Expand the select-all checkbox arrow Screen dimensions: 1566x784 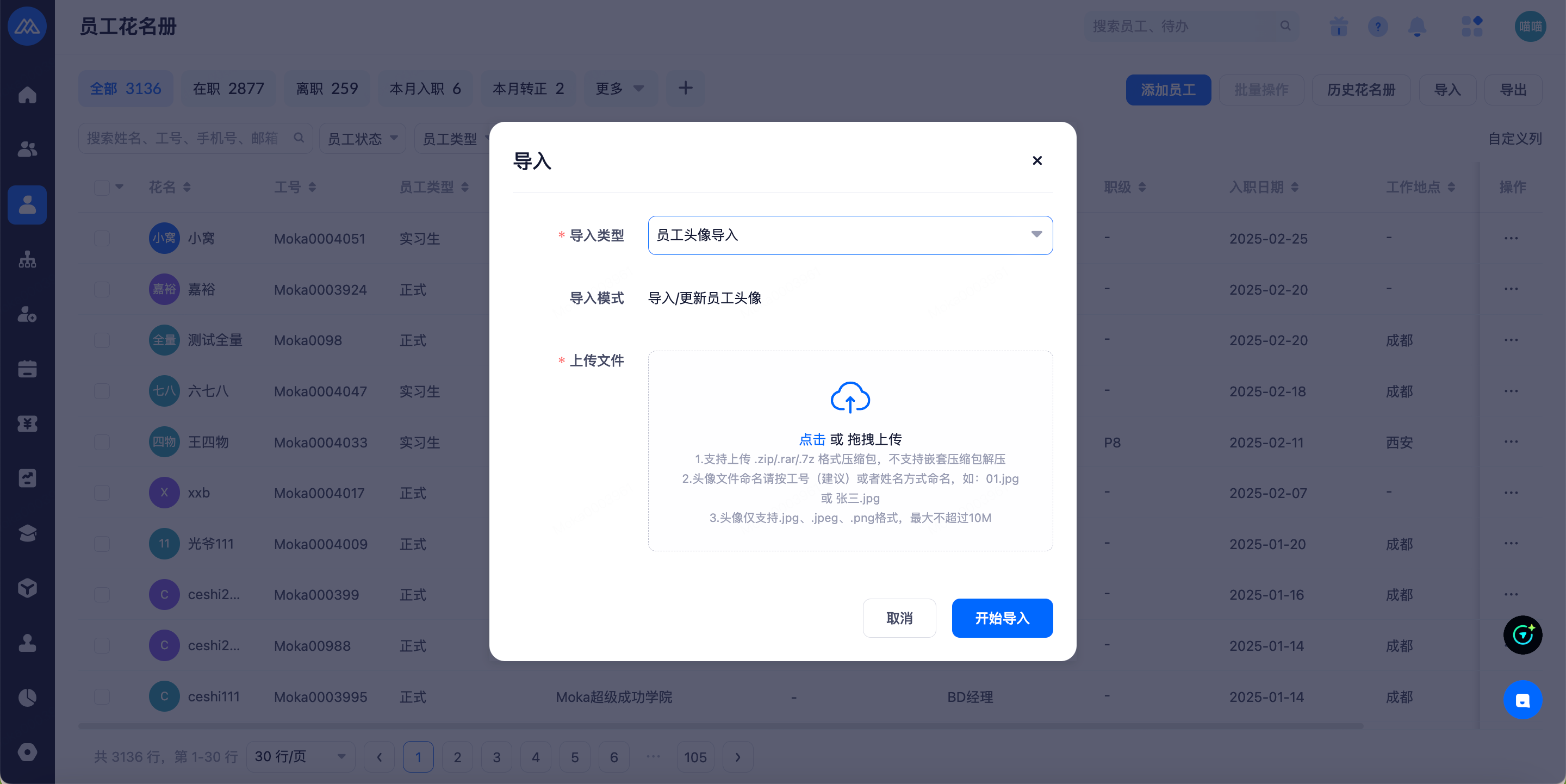[119, 186]
